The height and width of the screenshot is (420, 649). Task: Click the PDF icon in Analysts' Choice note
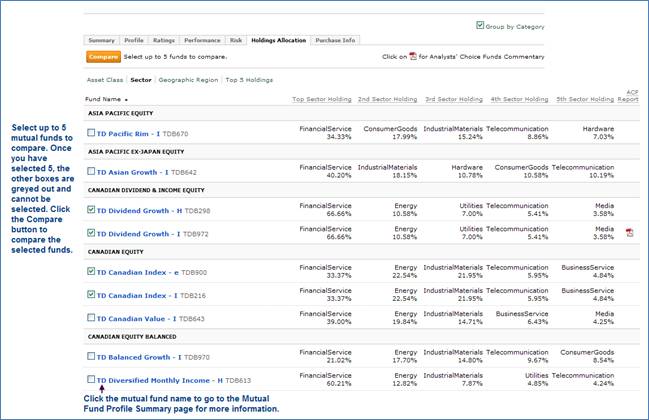(413, 56)
